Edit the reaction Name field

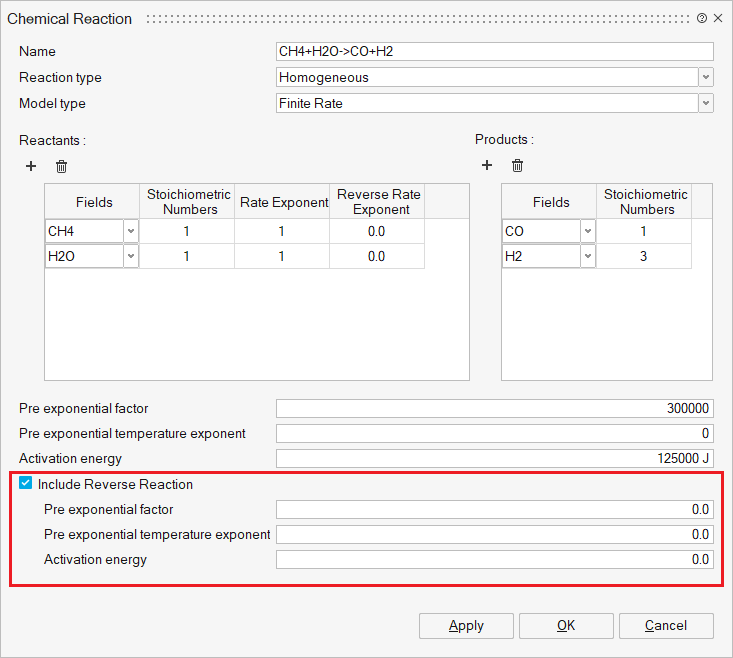(494, 52)
